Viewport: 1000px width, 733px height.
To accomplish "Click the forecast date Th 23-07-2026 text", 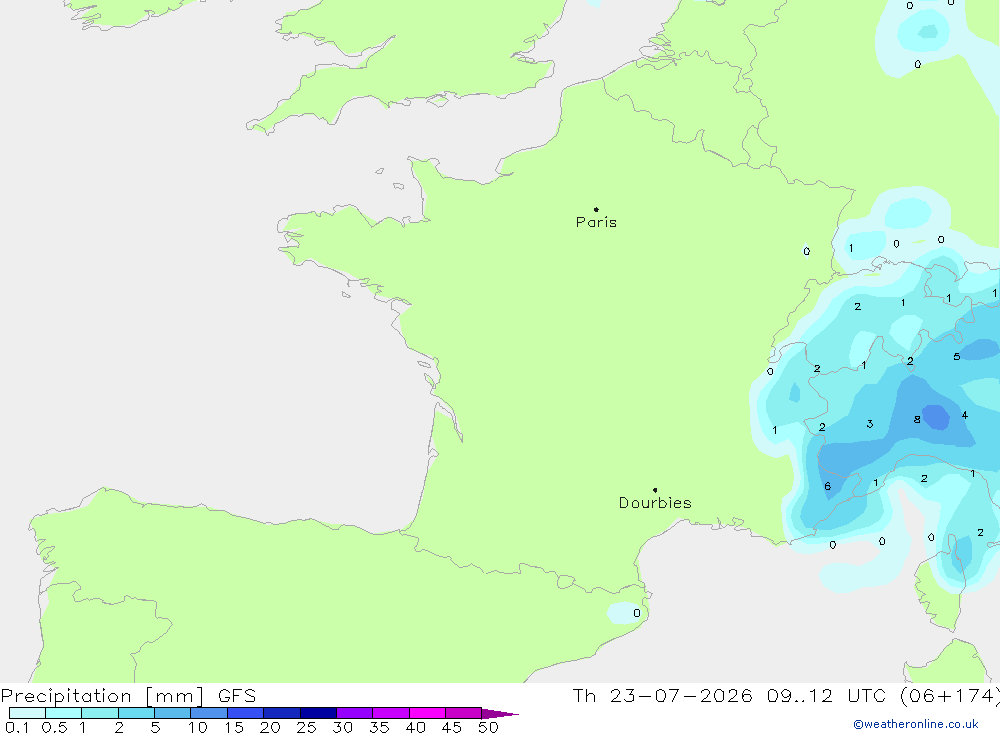I will [x=662, y=695].
